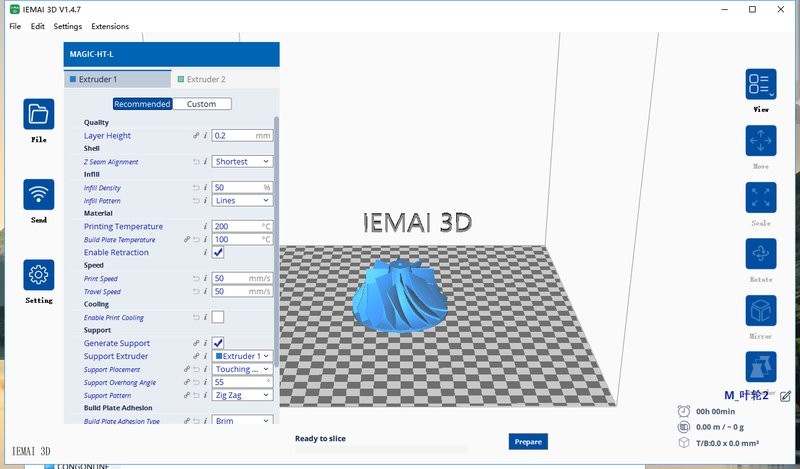Click the Prepare button
This screenshot has width=800, height=469.
(528, 441)
